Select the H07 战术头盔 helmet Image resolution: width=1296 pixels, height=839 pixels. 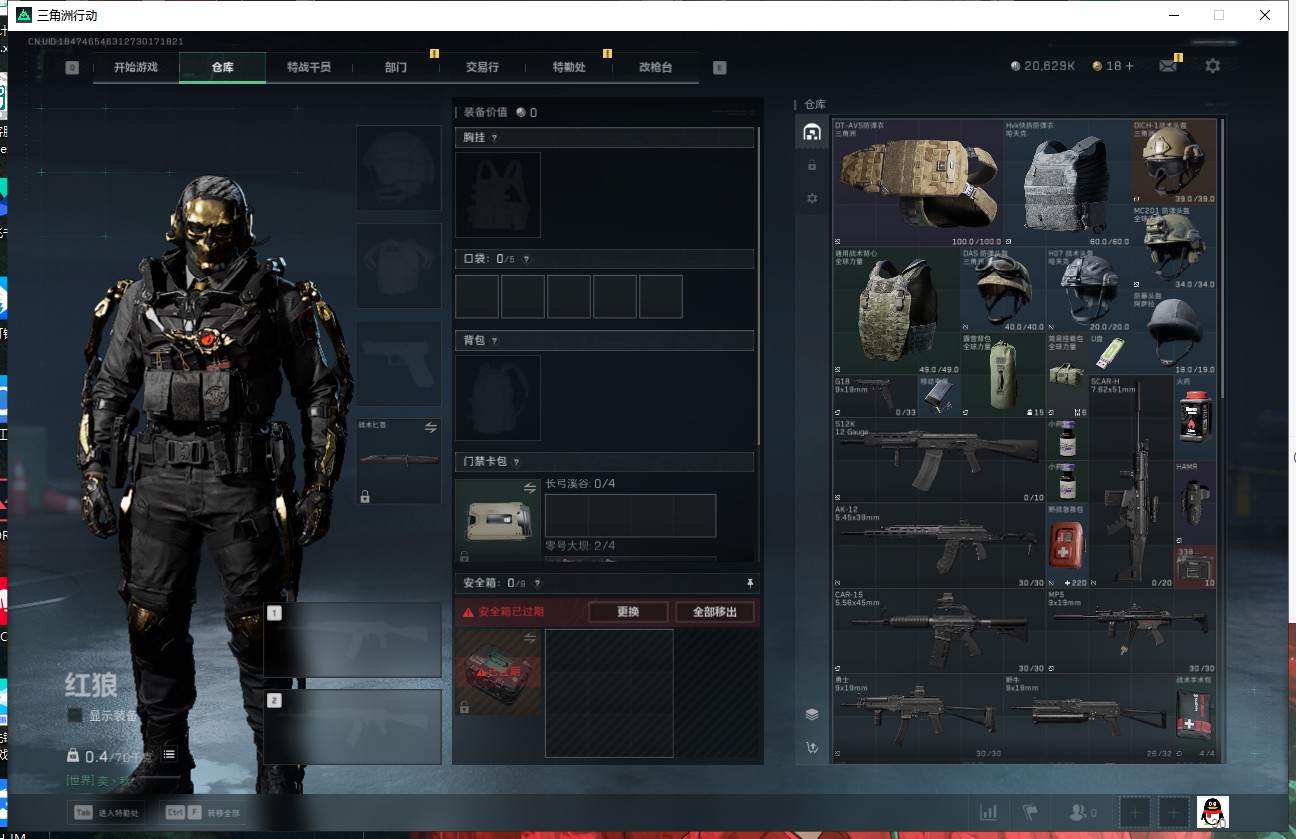(x=1089, y=290)
